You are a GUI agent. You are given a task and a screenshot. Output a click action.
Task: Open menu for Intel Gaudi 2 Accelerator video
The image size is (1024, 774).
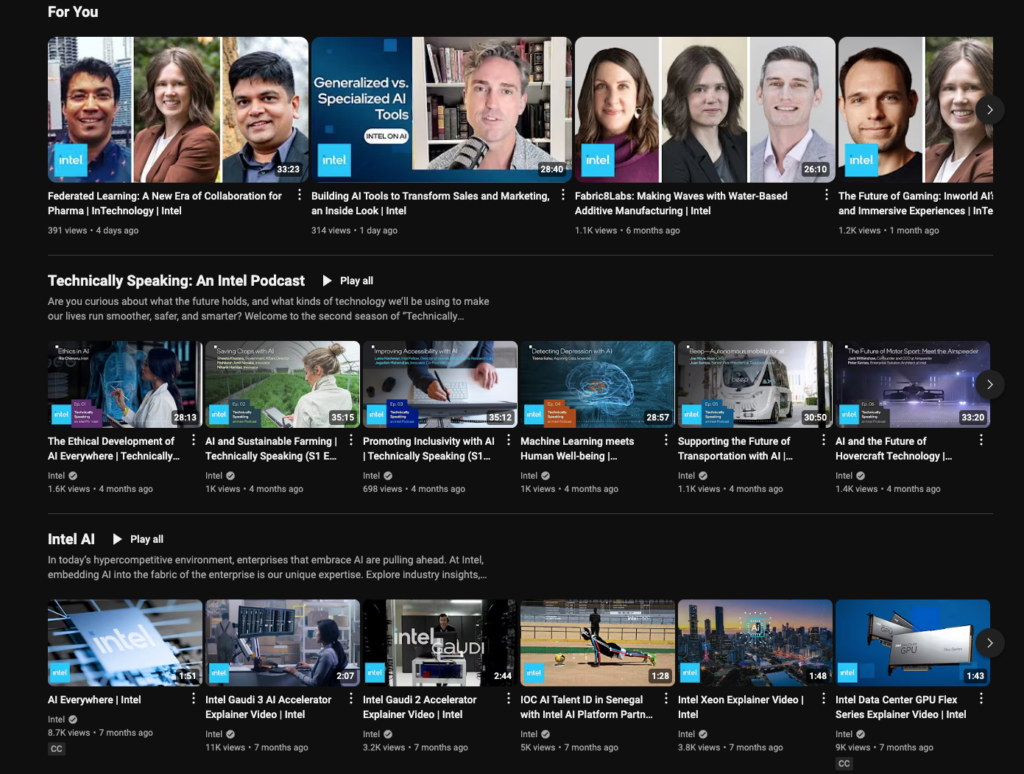(509, 699)
